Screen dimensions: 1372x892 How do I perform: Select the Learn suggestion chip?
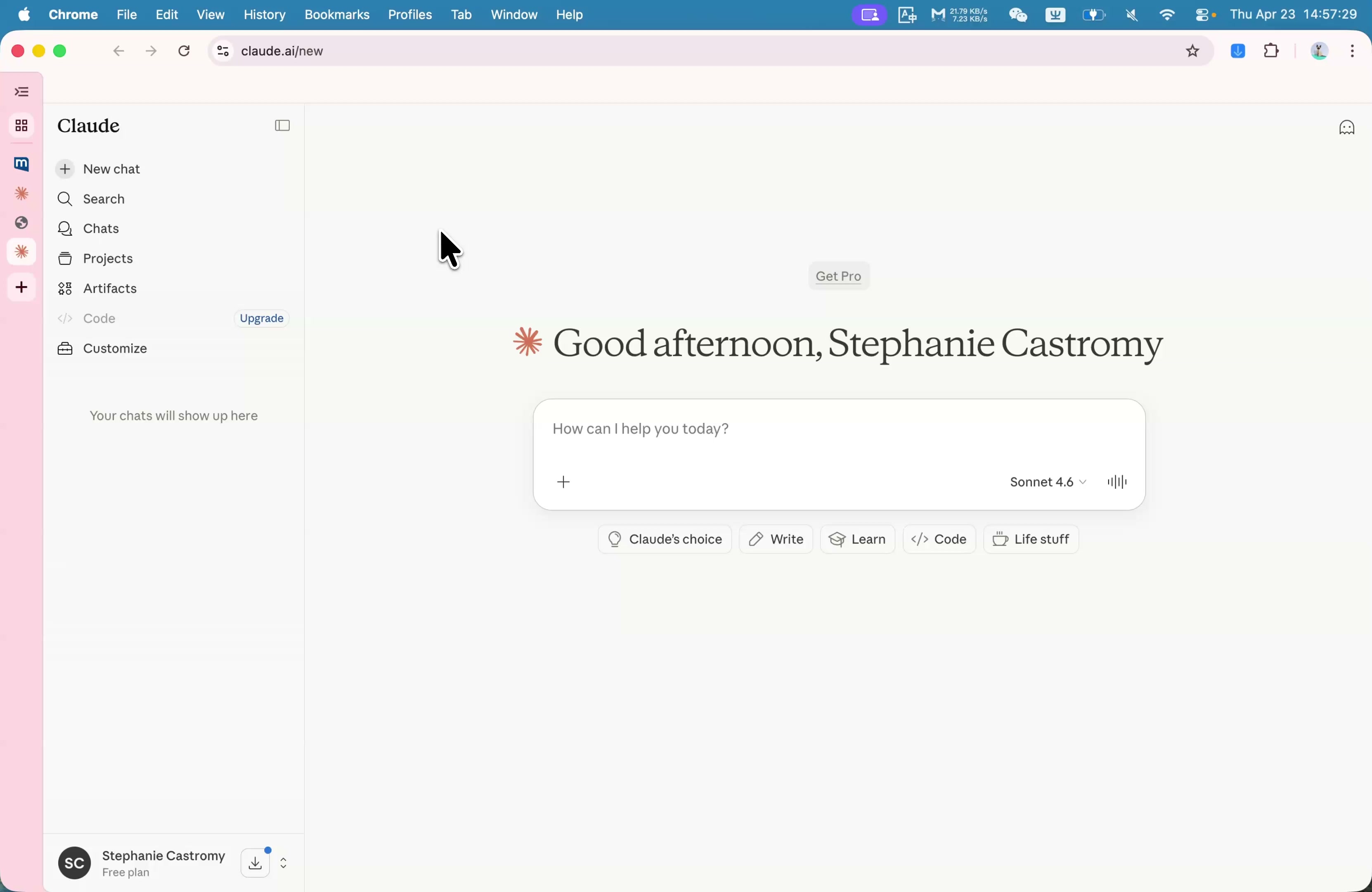(858, 540)
